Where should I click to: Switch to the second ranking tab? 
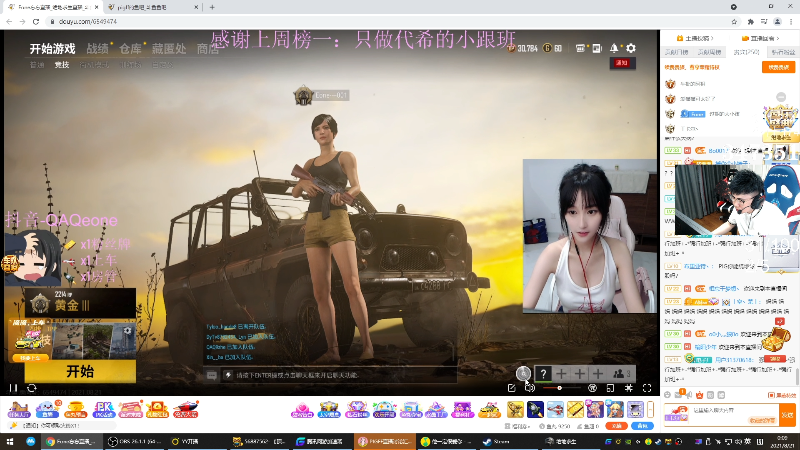click(x=709, y=52)
